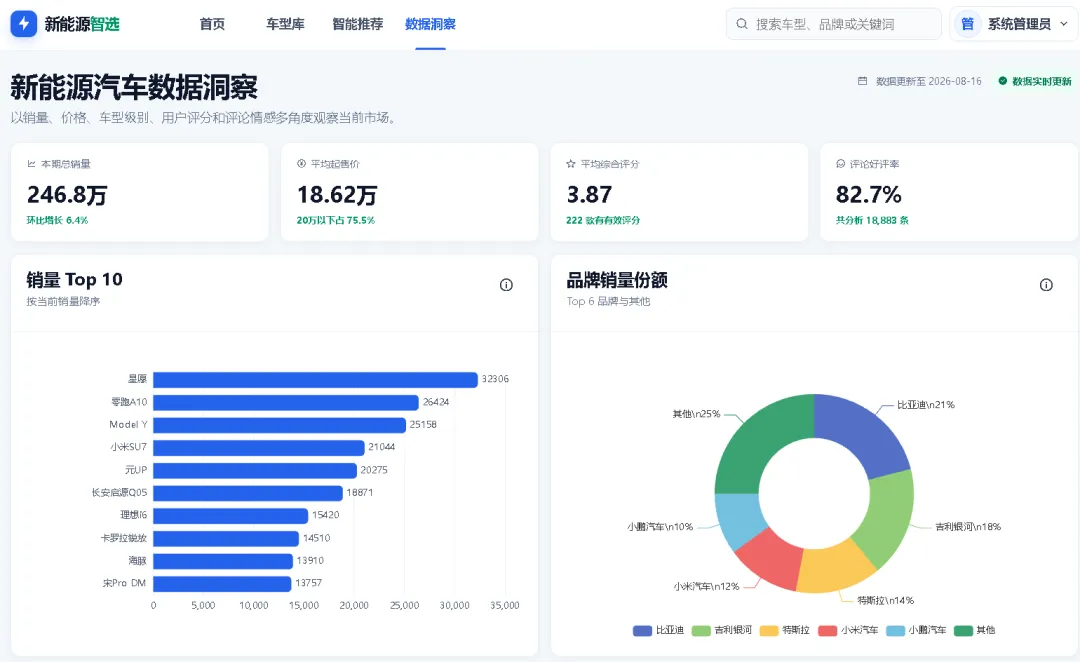Toggle 小米汽车 legend item
The width and height of the screenshot is (1080, 662).
(x=848, y=630)
